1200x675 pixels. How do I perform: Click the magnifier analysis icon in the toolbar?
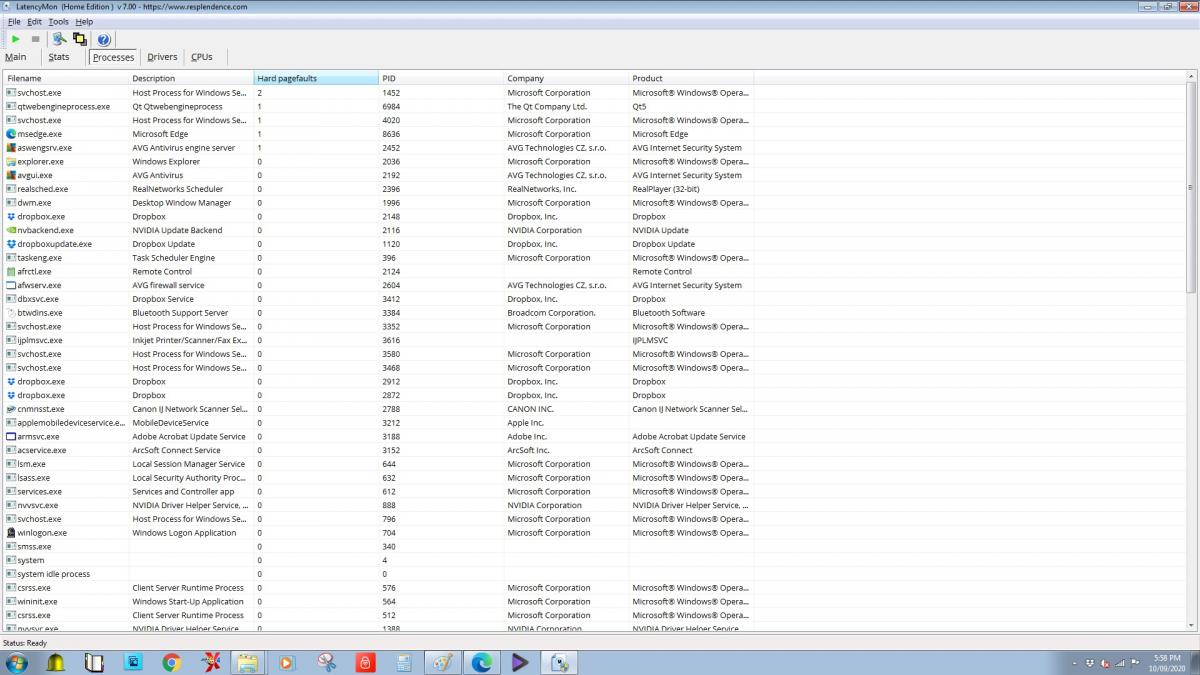59,39
